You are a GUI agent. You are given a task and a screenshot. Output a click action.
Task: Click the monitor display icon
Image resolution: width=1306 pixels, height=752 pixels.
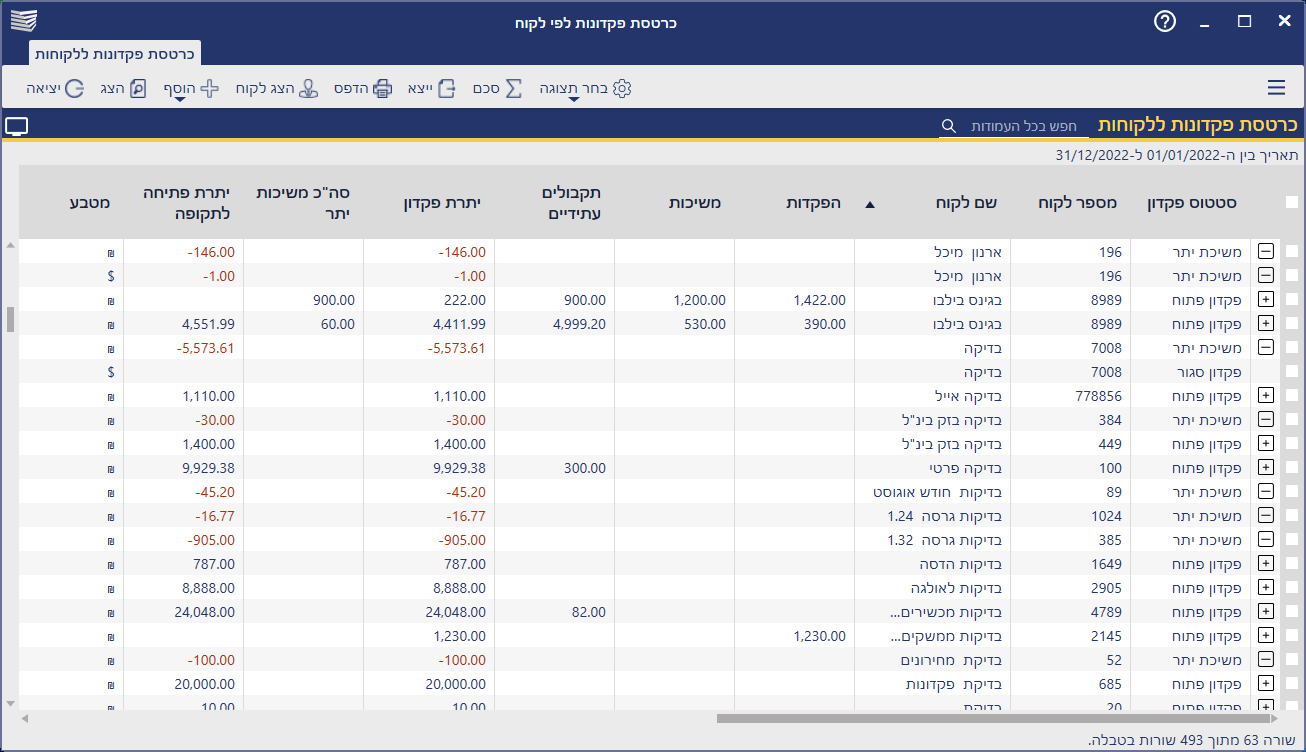(x=17, y=126)
